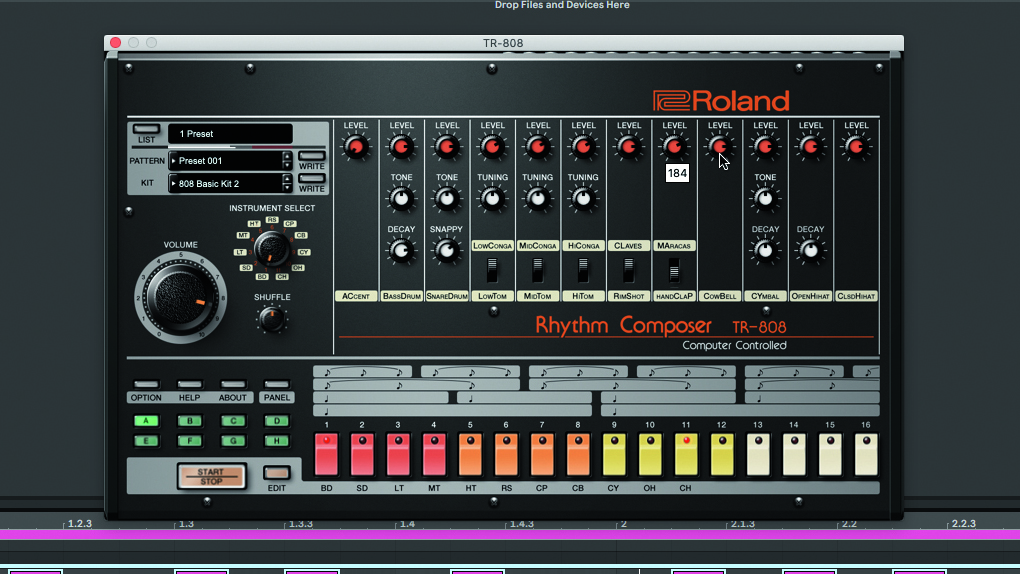Click the PANEL button
This screenshot has height=574, width=1020.
coord(276,385)
